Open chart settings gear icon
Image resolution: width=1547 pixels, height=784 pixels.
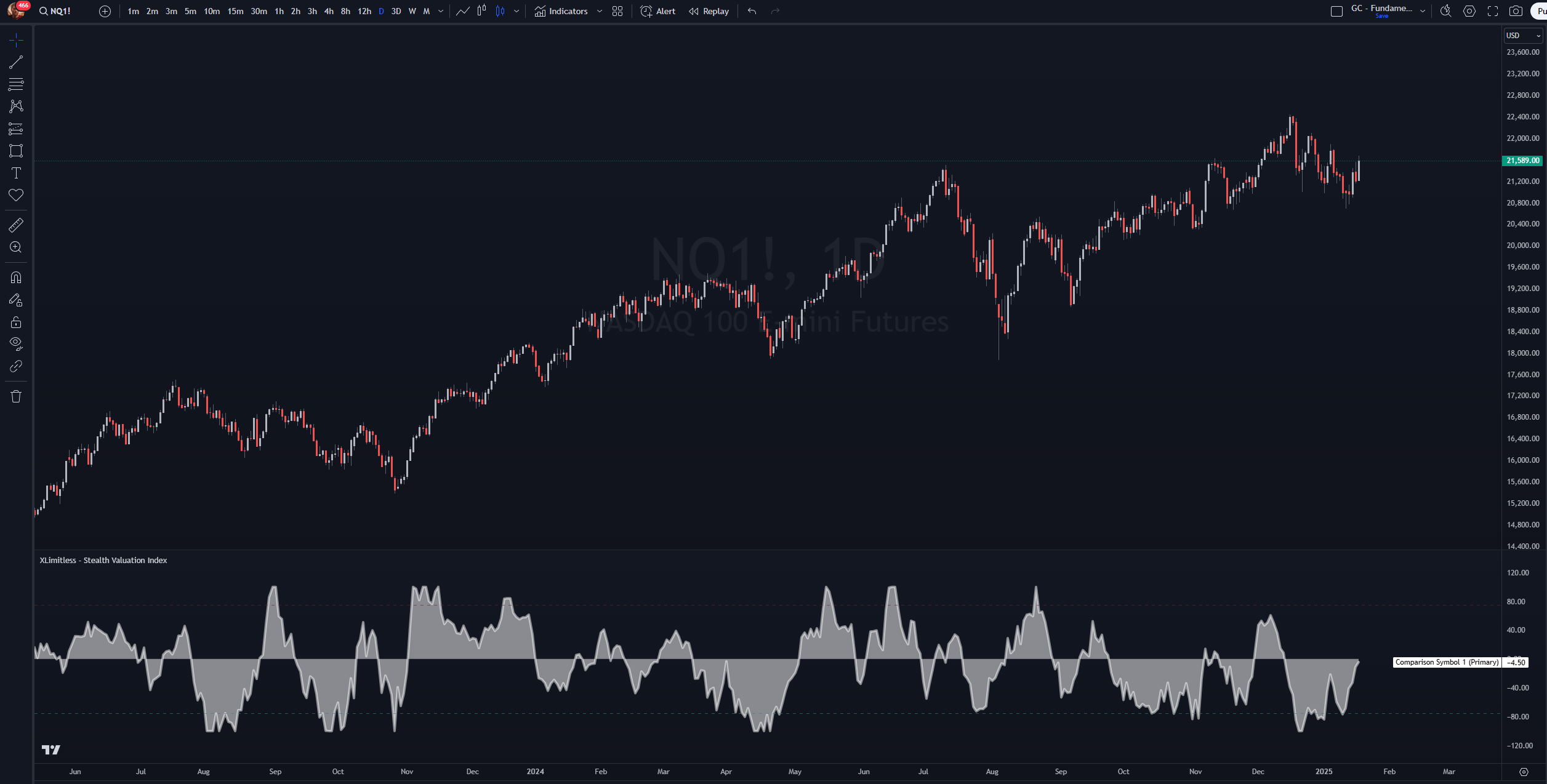tap(1469, 11)
